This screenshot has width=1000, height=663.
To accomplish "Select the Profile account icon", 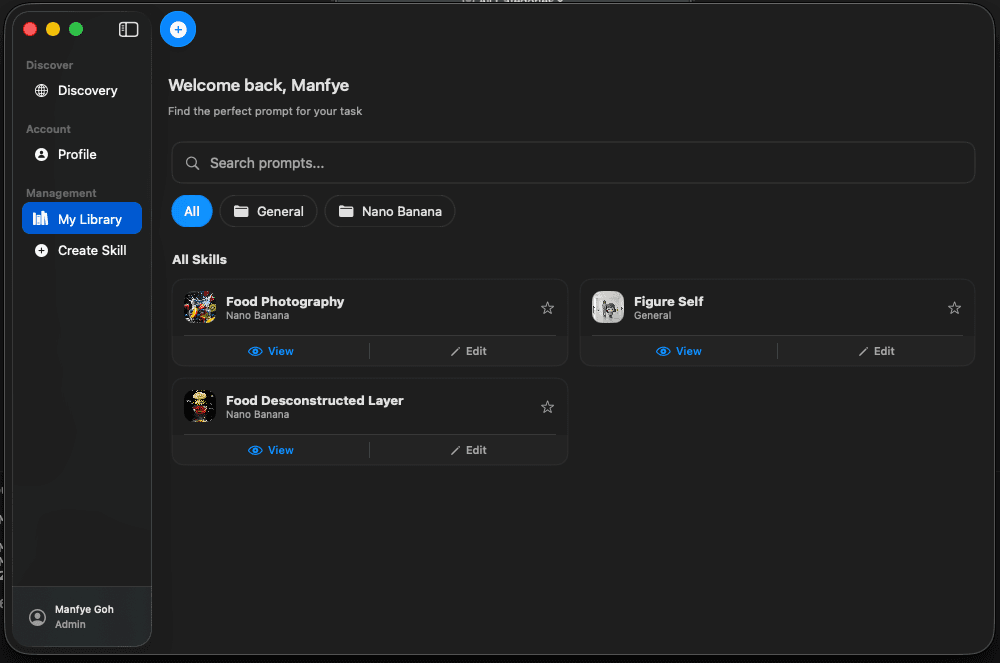I will (x=41, y=154).
